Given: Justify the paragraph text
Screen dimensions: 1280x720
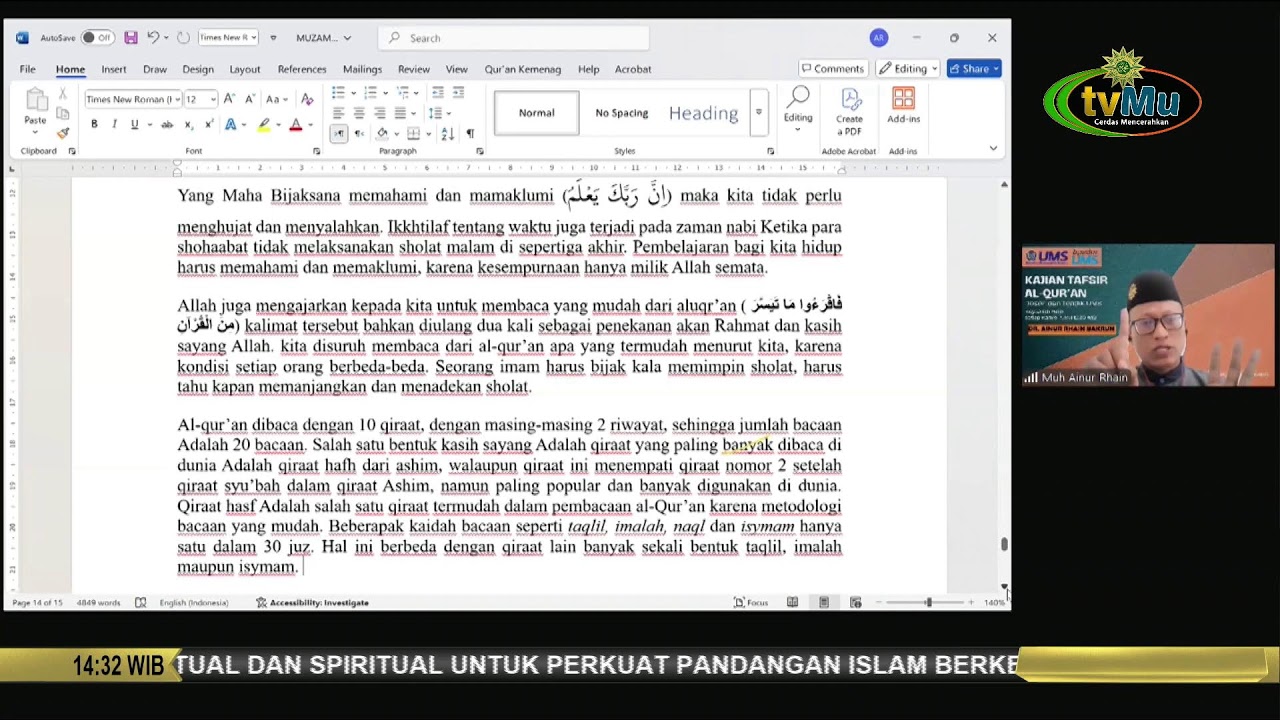Looking at the screenshot, I should click(400, 113).
